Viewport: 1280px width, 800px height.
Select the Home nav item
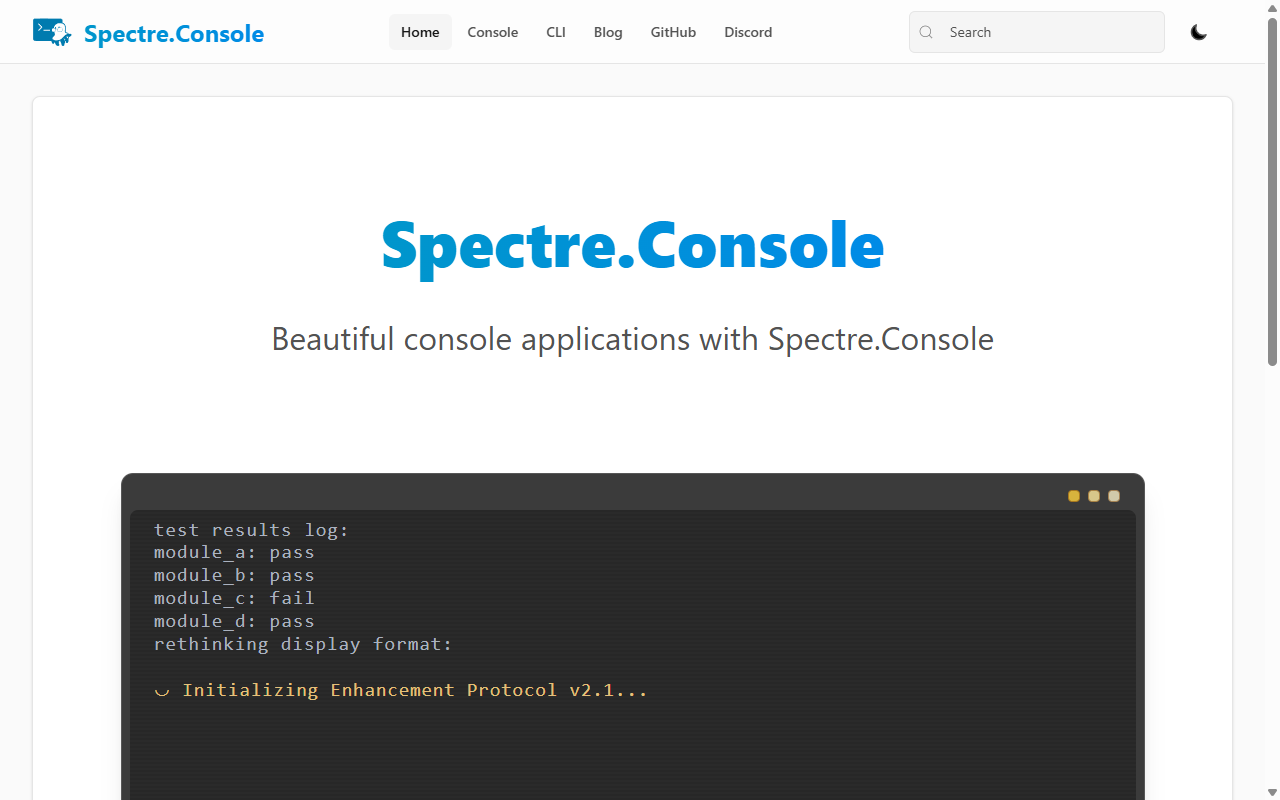pos(420,32)
